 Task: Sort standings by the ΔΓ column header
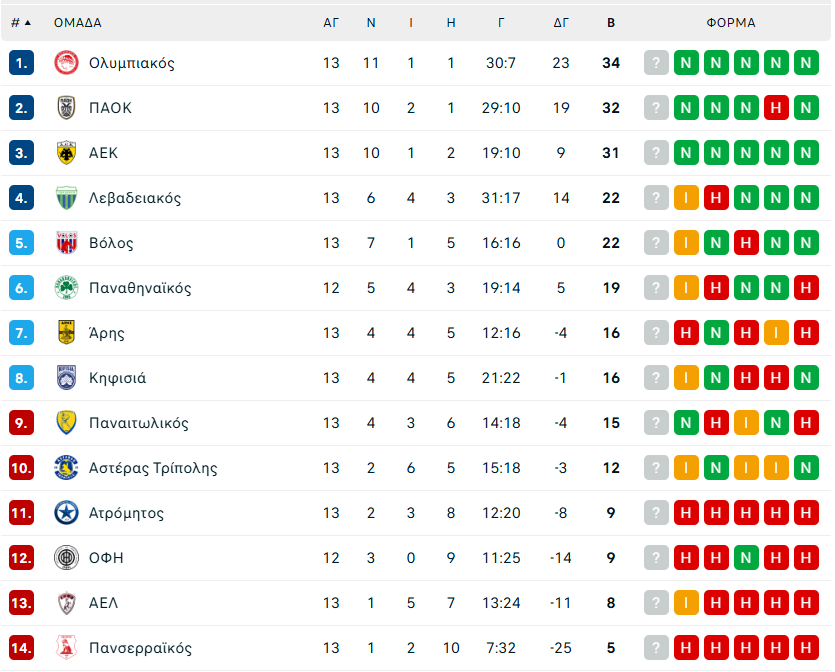(x=561, y=22)
